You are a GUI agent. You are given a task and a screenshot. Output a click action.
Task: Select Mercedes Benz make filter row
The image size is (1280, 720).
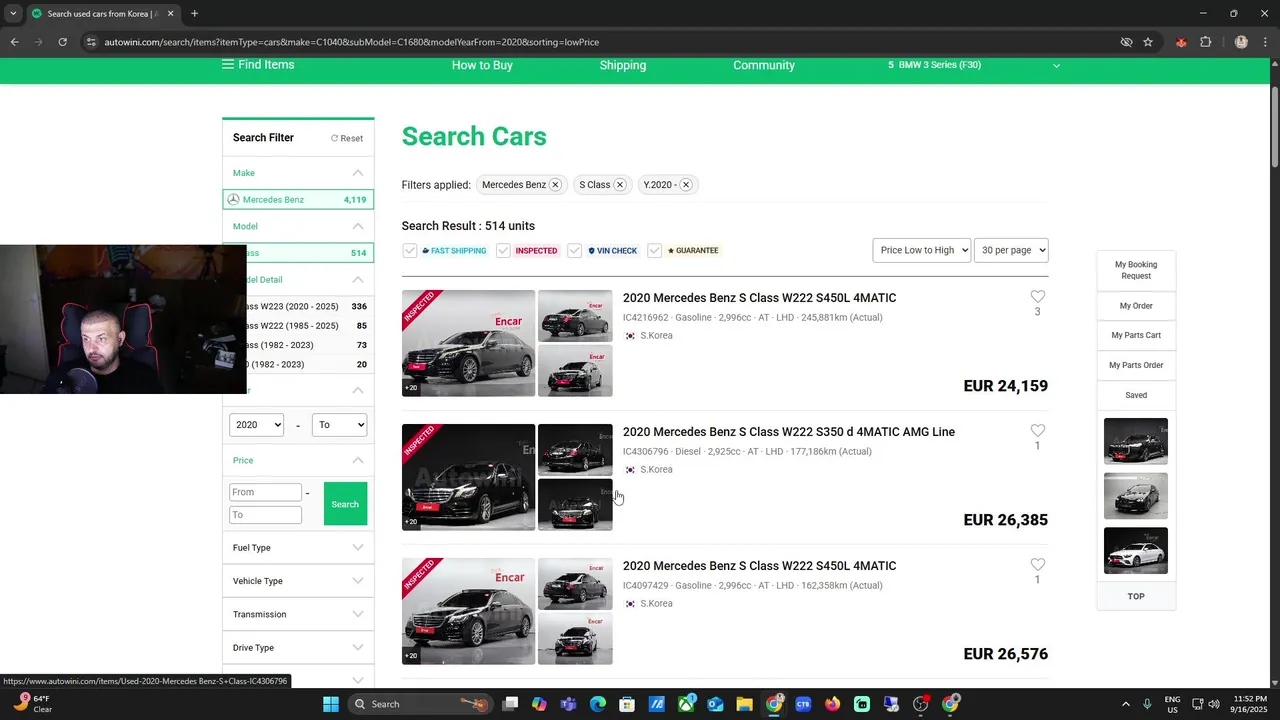[298, 200]
